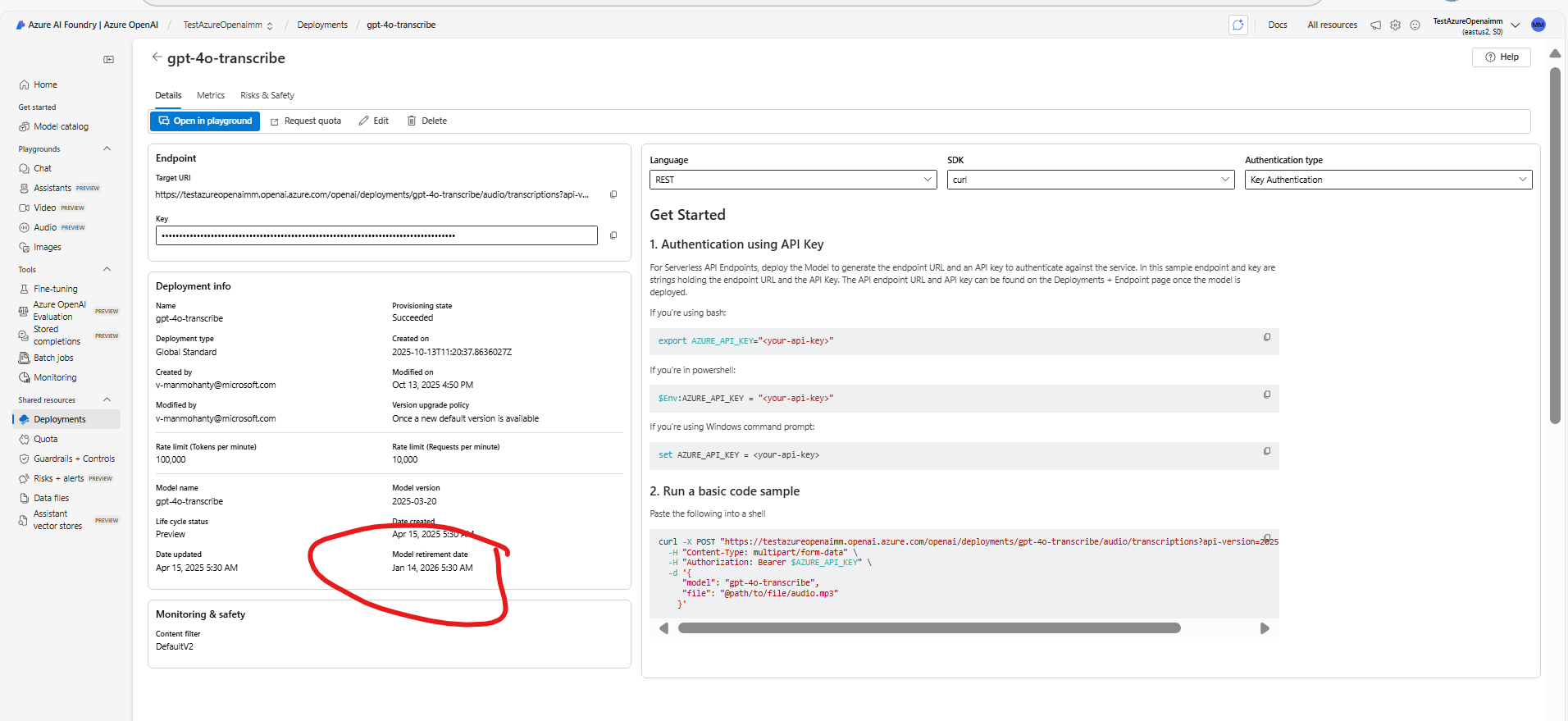The height and width of the screenshot is (721, 1568).
Task: Open the announcements megaphone icon
Action: (1375, 25)
